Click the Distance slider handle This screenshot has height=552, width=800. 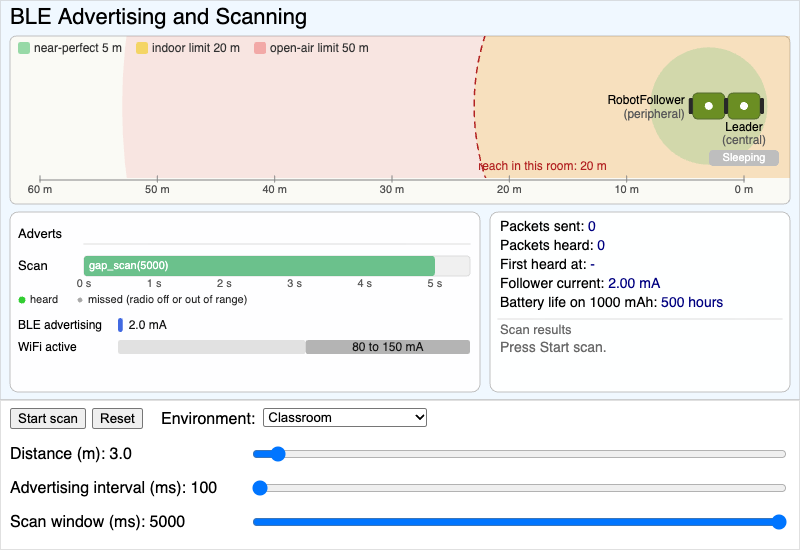[x=278, y=454]
